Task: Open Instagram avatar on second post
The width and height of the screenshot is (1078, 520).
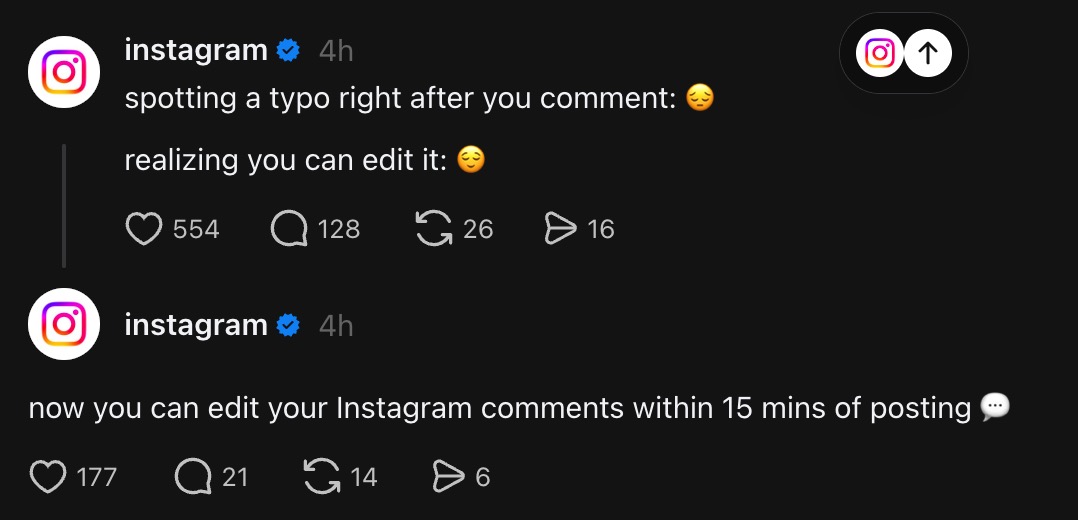Action: (64, 325)
